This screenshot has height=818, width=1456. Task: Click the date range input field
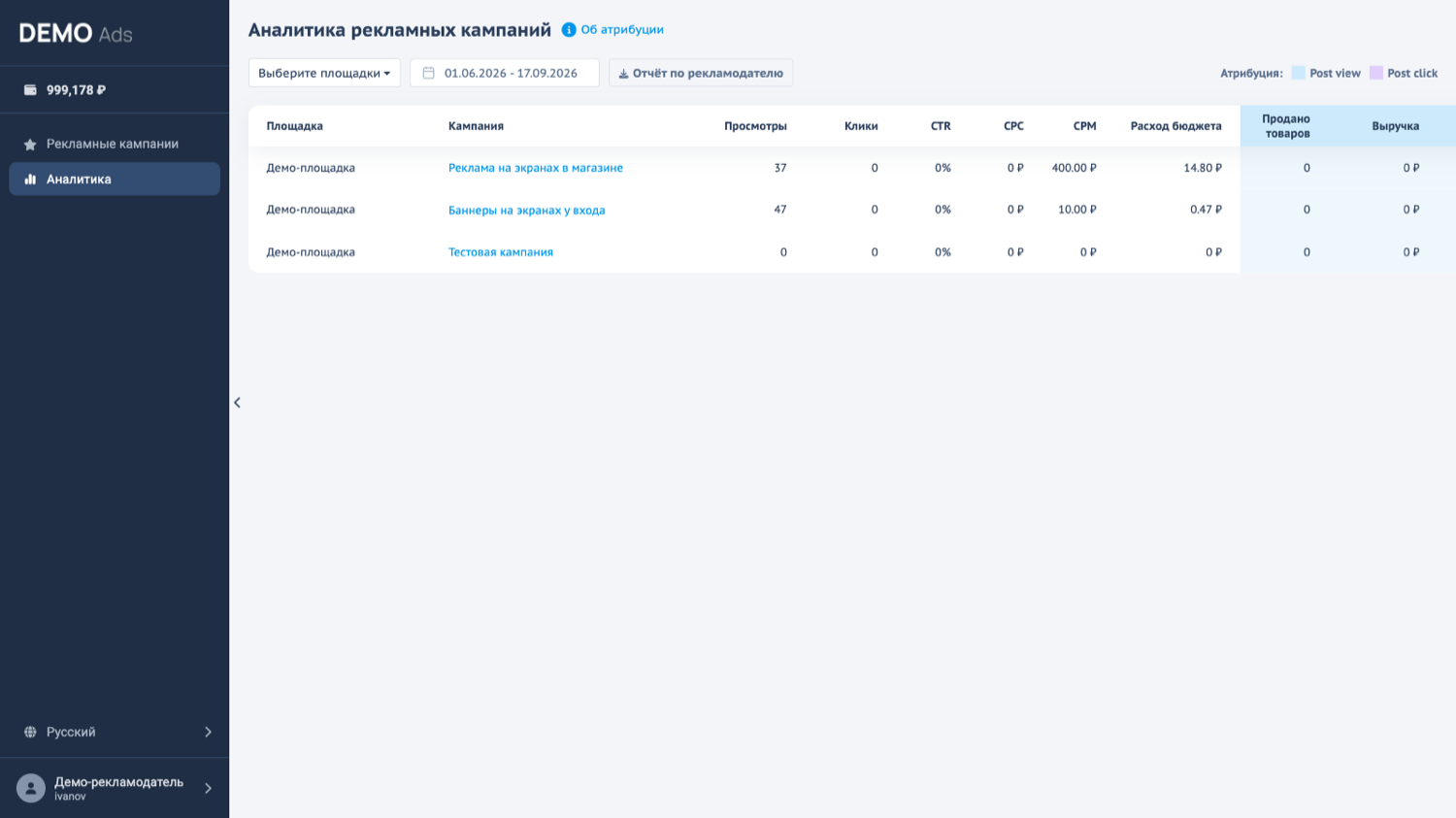coord(505,73)
